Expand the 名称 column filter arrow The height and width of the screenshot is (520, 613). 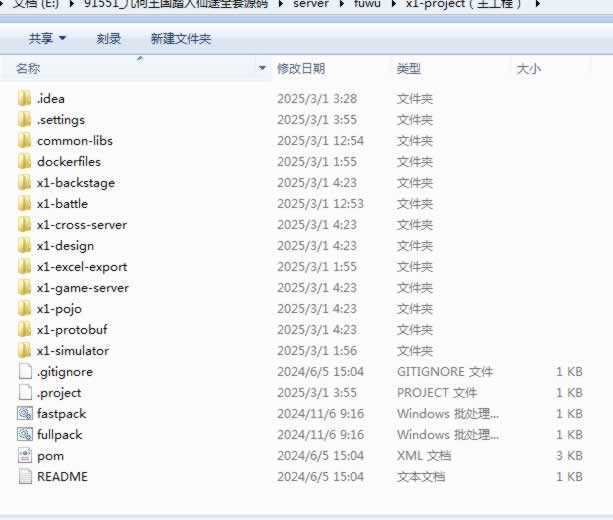pos(263,69)
